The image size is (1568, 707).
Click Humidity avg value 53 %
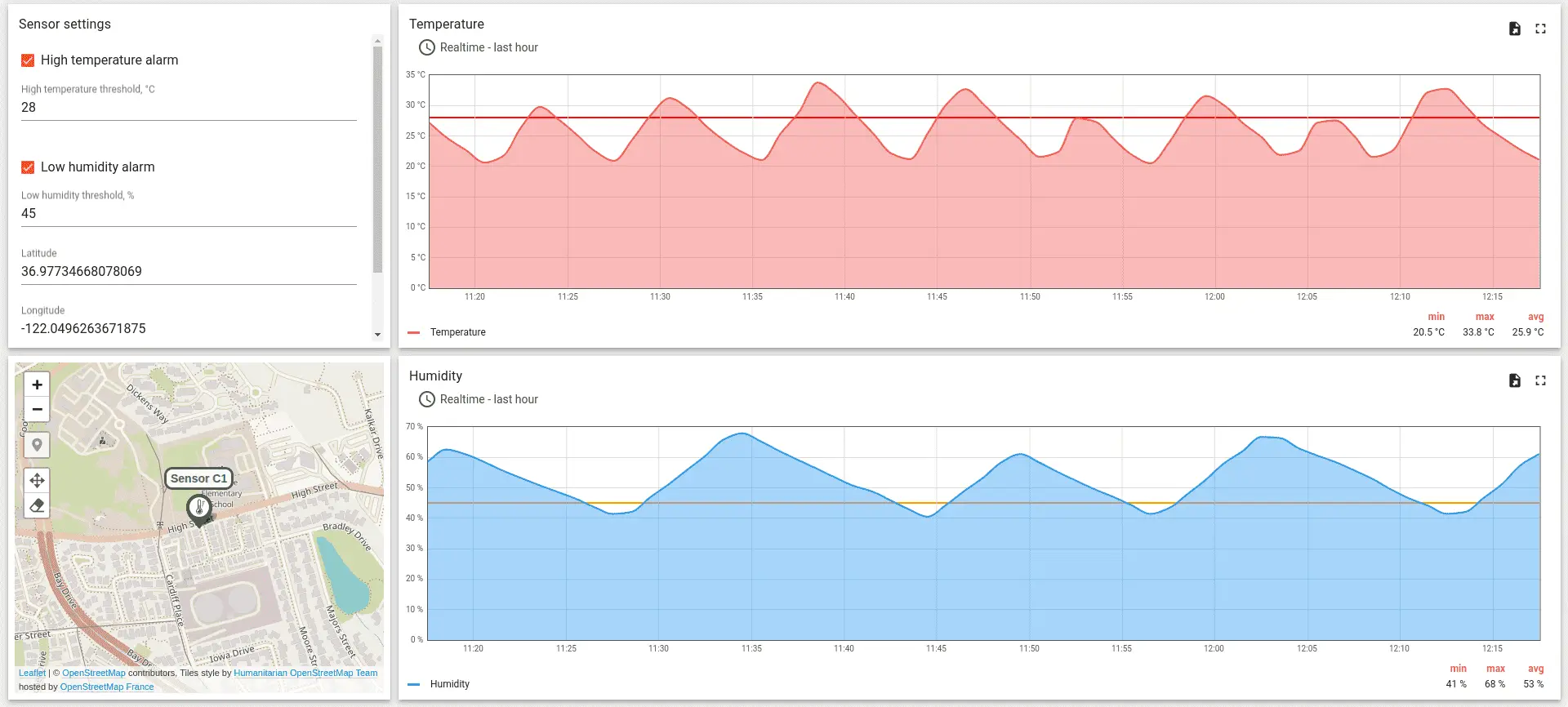coord(1534,684)
